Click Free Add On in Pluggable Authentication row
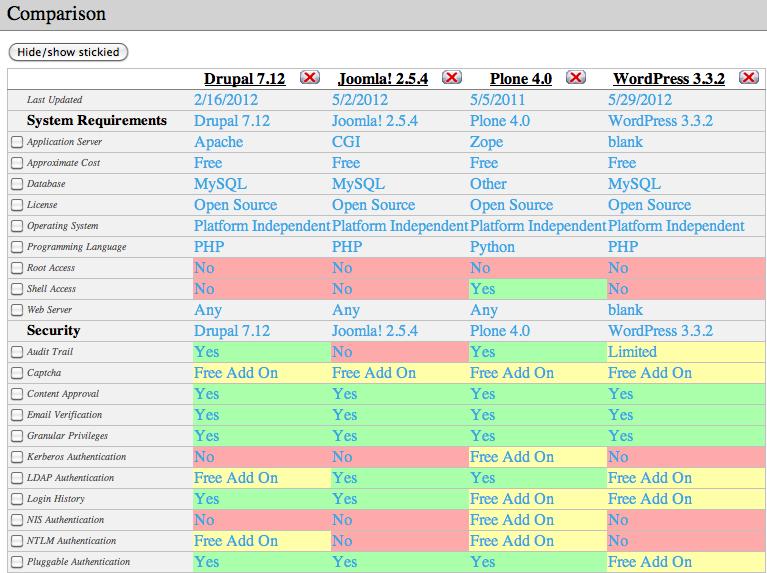Viewport: 767px width, 573px height. (x=650, y=562)
